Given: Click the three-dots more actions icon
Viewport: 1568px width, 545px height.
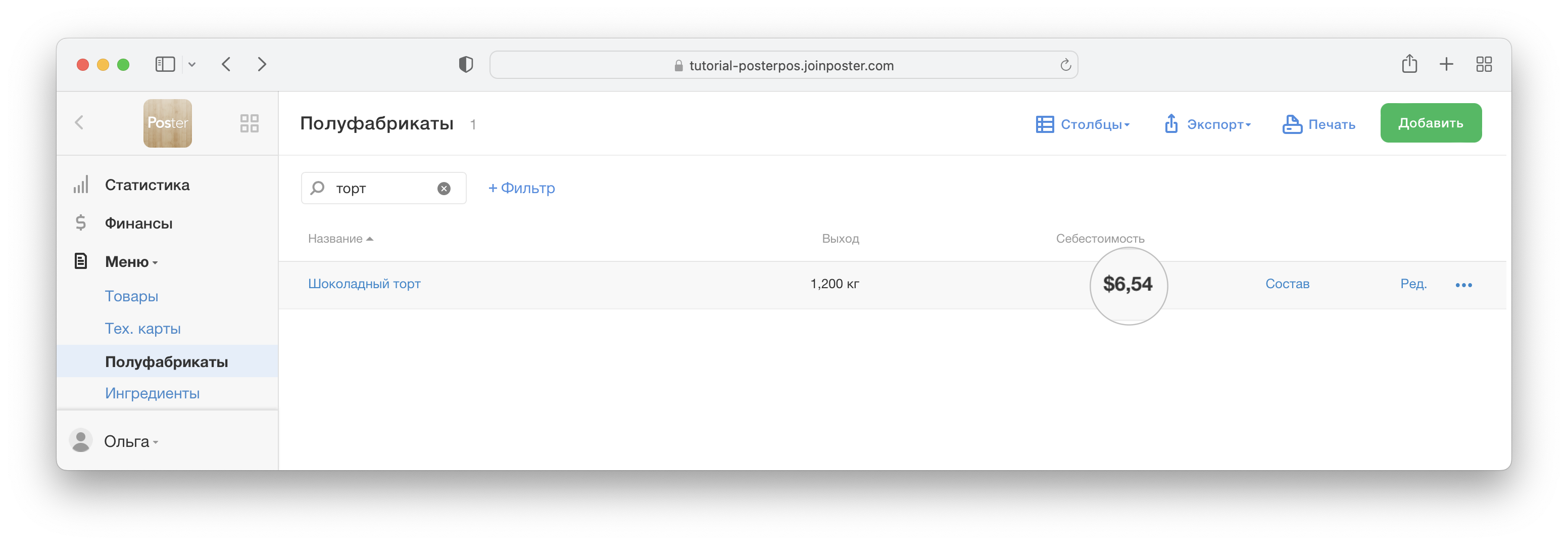Looking at the screenshot, I should [1463, 285].
